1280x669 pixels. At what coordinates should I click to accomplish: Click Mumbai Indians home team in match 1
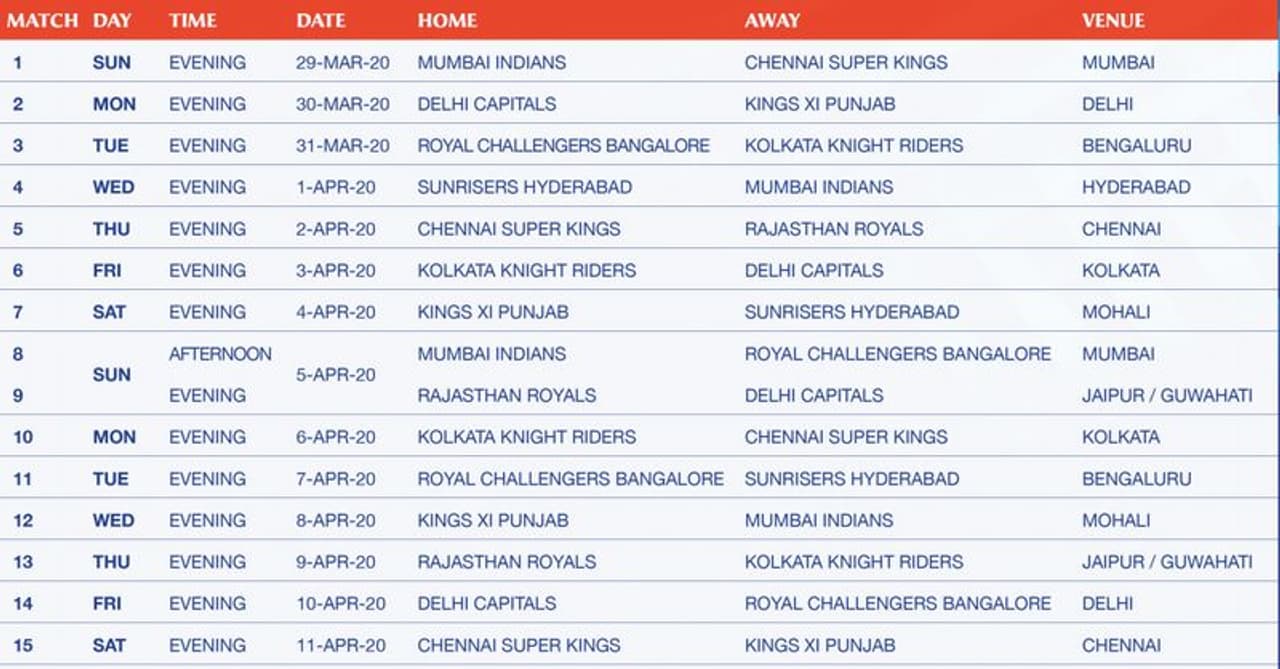tap(491, 62)
